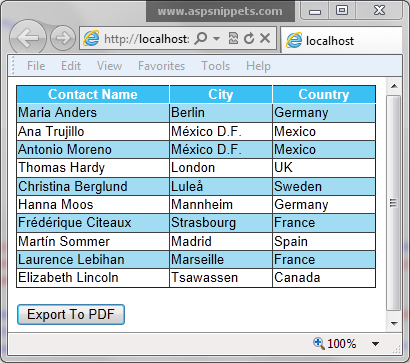Click the Stop loading X icon

[x=265, y=38]
